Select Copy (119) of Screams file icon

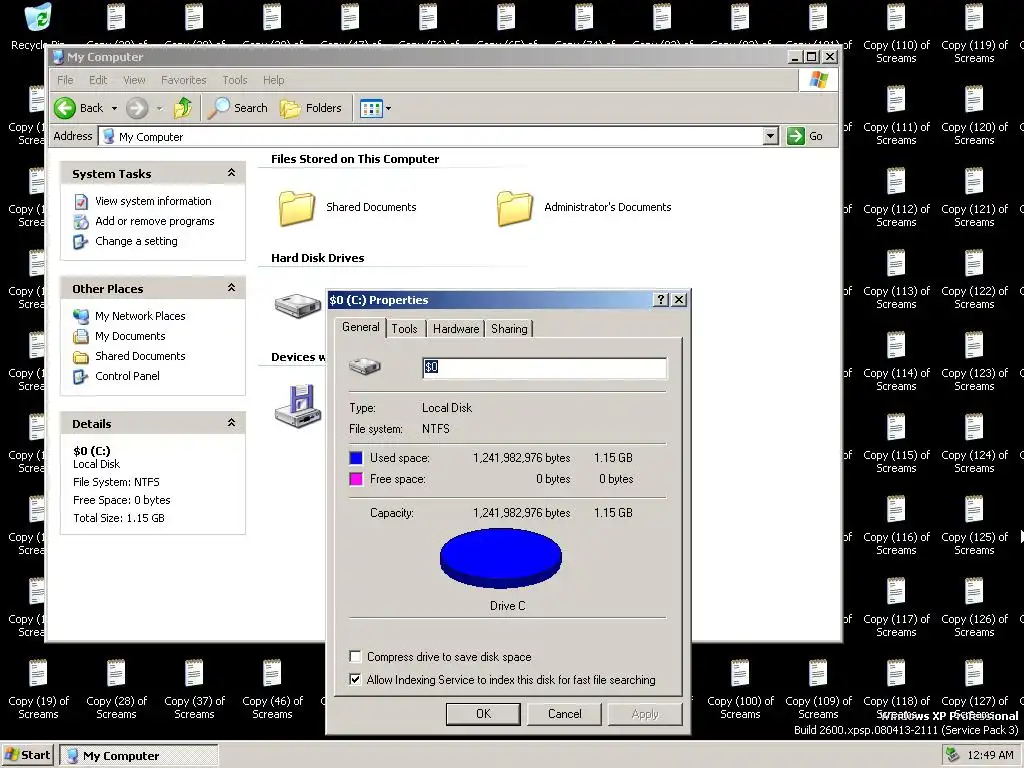tap(974, 18)
